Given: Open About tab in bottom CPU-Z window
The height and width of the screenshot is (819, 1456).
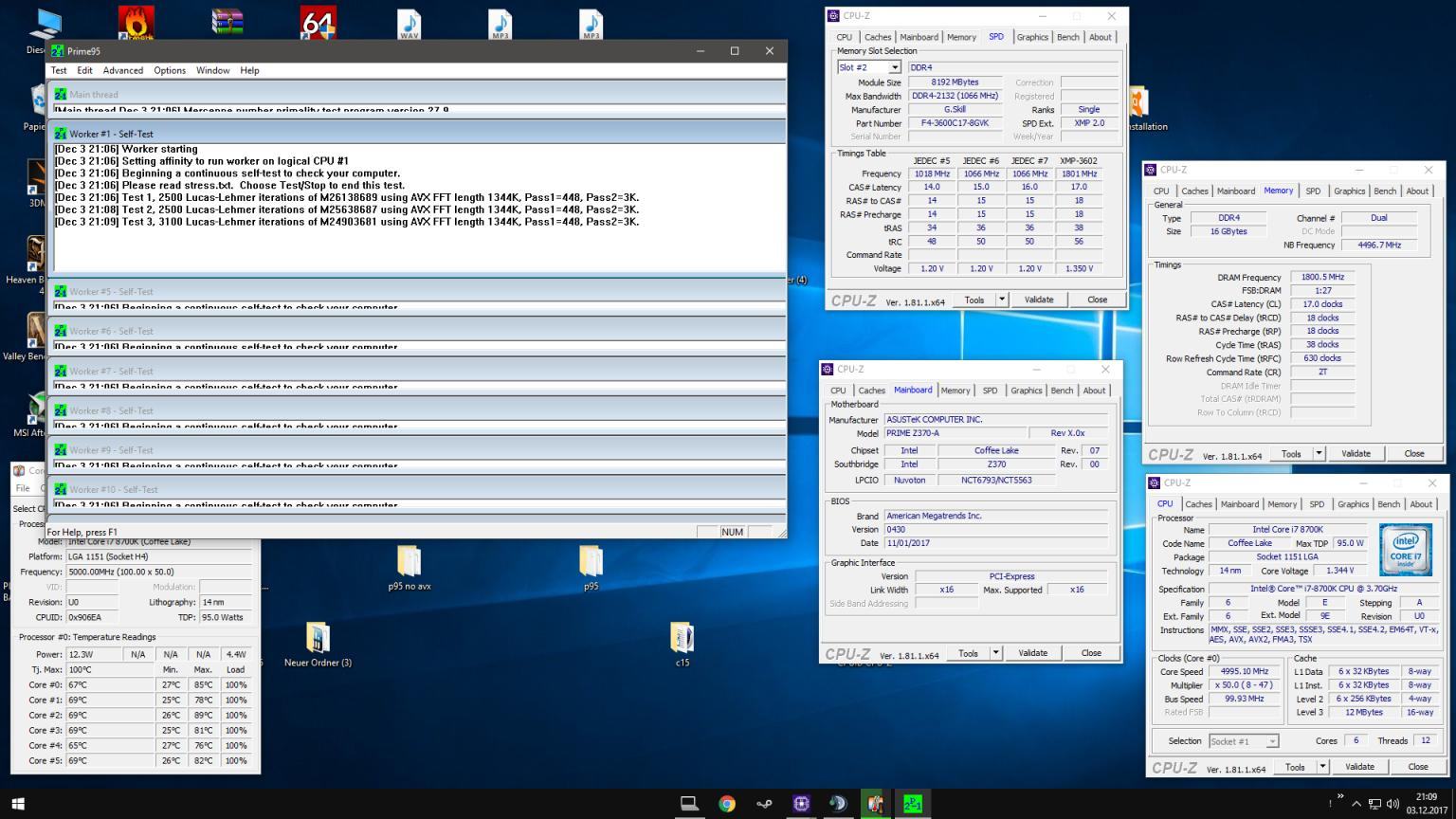Looking at the screenshot, I should click(1421, 504).
